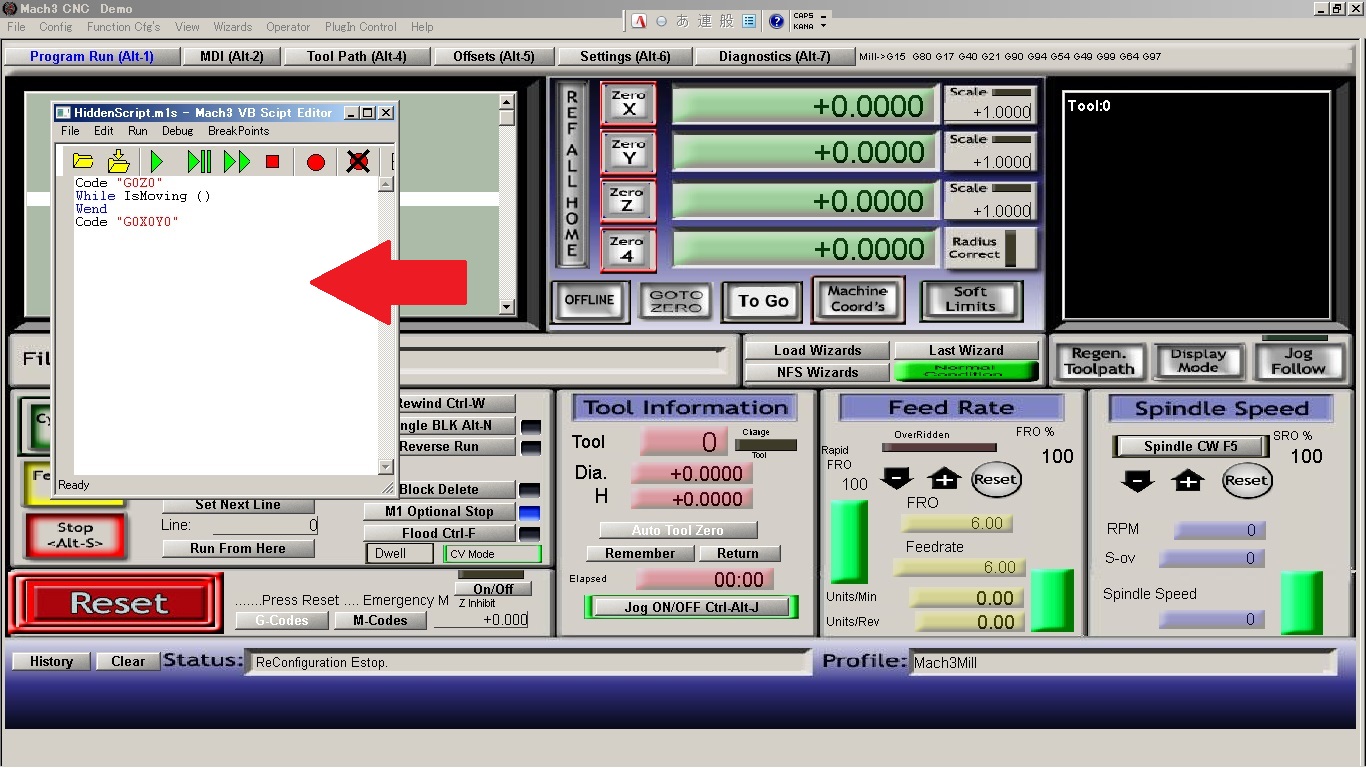Zero the 4th axis DRO
Screen dimensions: 1366x768
coord(628,249)
